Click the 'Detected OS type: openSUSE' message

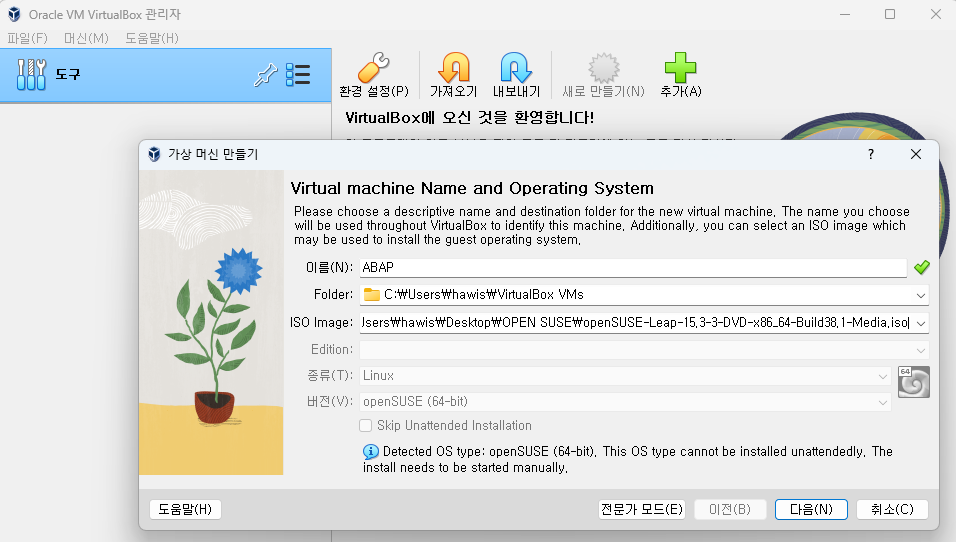coord(628,459)
